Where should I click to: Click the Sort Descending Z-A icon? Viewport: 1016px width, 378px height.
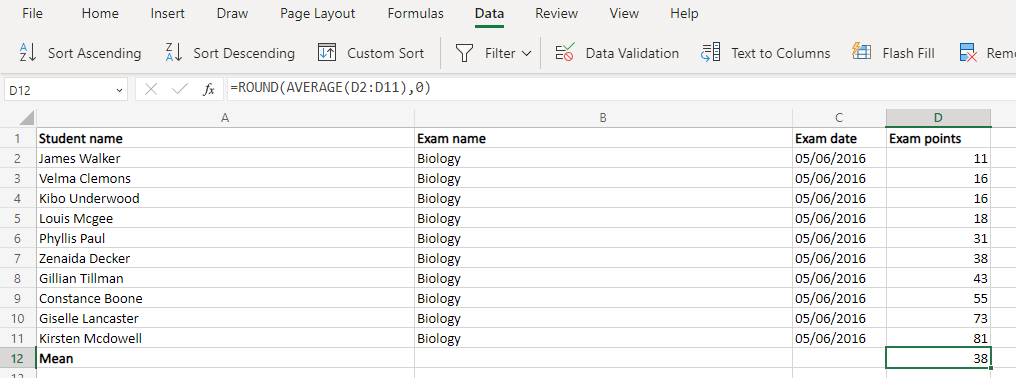coord(174,53)
